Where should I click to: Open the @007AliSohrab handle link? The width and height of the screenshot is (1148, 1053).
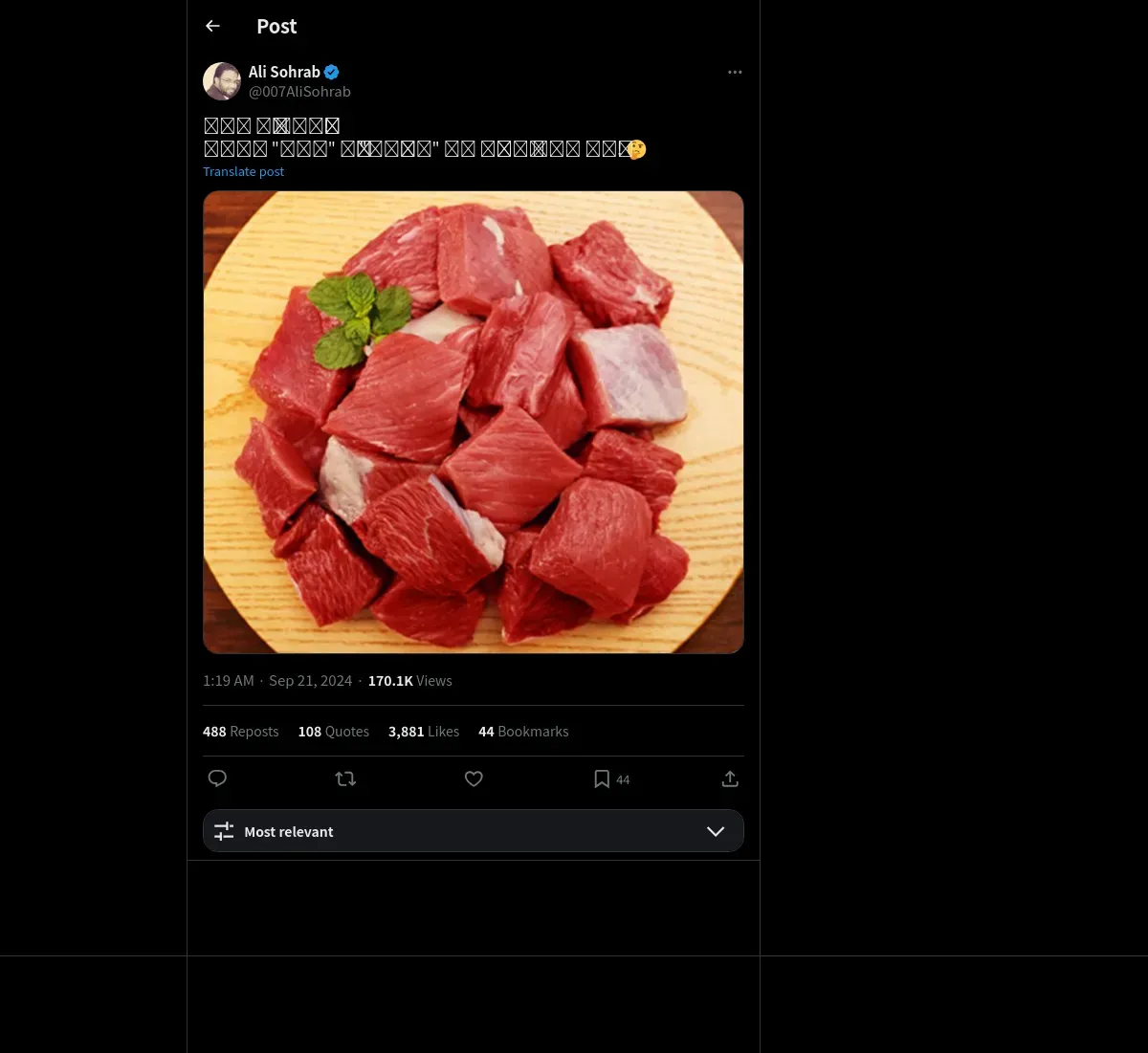pyautogui.click(x=299, y=92)
